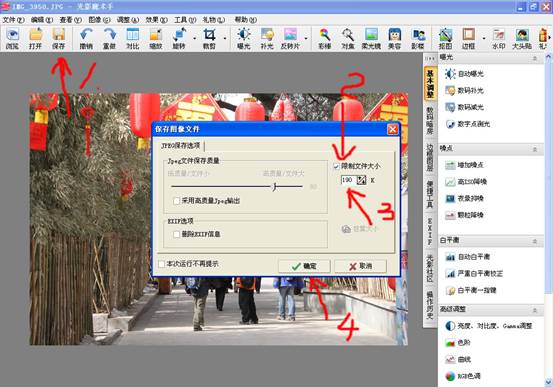This screenshot has width=553, height=387.
Task: Click the 估算大小 estimate button
Action: coord(360,229)
